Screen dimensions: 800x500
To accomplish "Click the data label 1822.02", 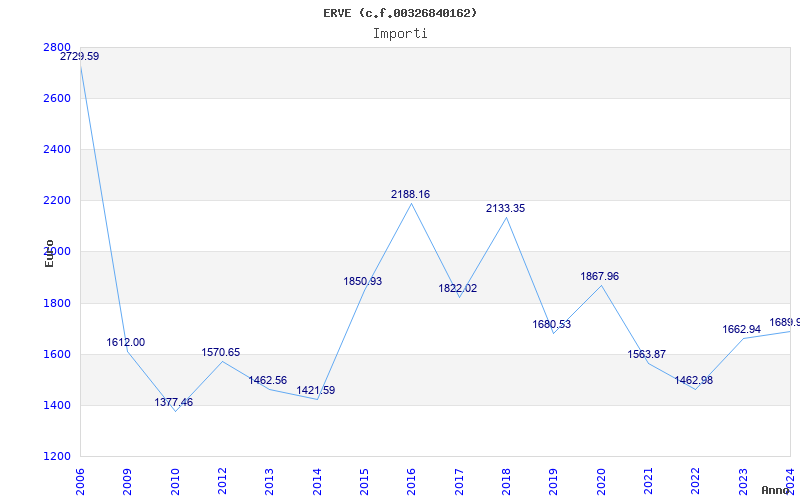I will [458, 288].
